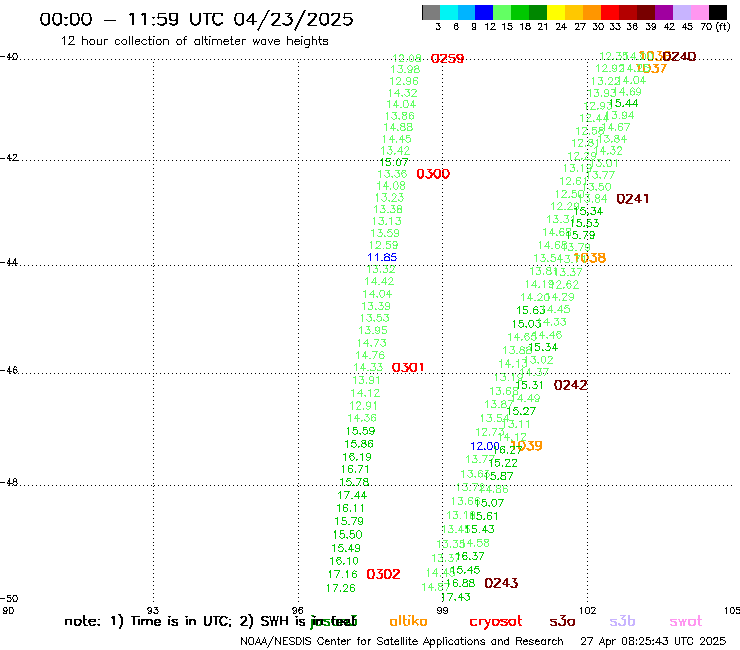The width and height of the screenshot is (740, 650).
Task: Click the longitude axis label 99
Action: coord(442,610)
